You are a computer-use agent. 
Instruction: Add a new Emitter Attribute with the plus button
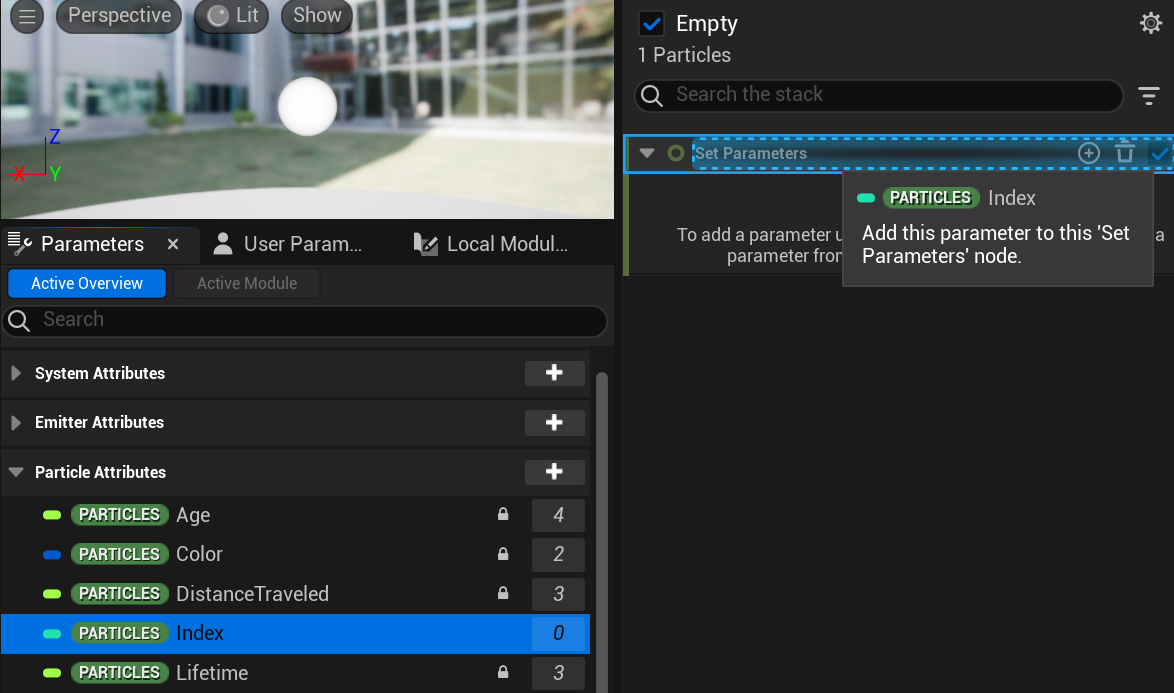554,422
